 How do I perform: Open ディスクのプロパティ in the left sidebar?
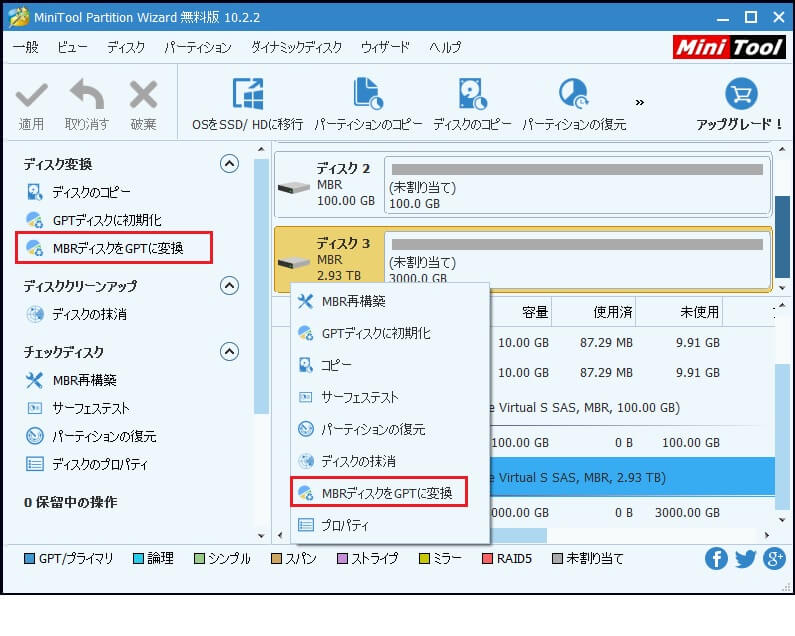click(x=87, y=464)
